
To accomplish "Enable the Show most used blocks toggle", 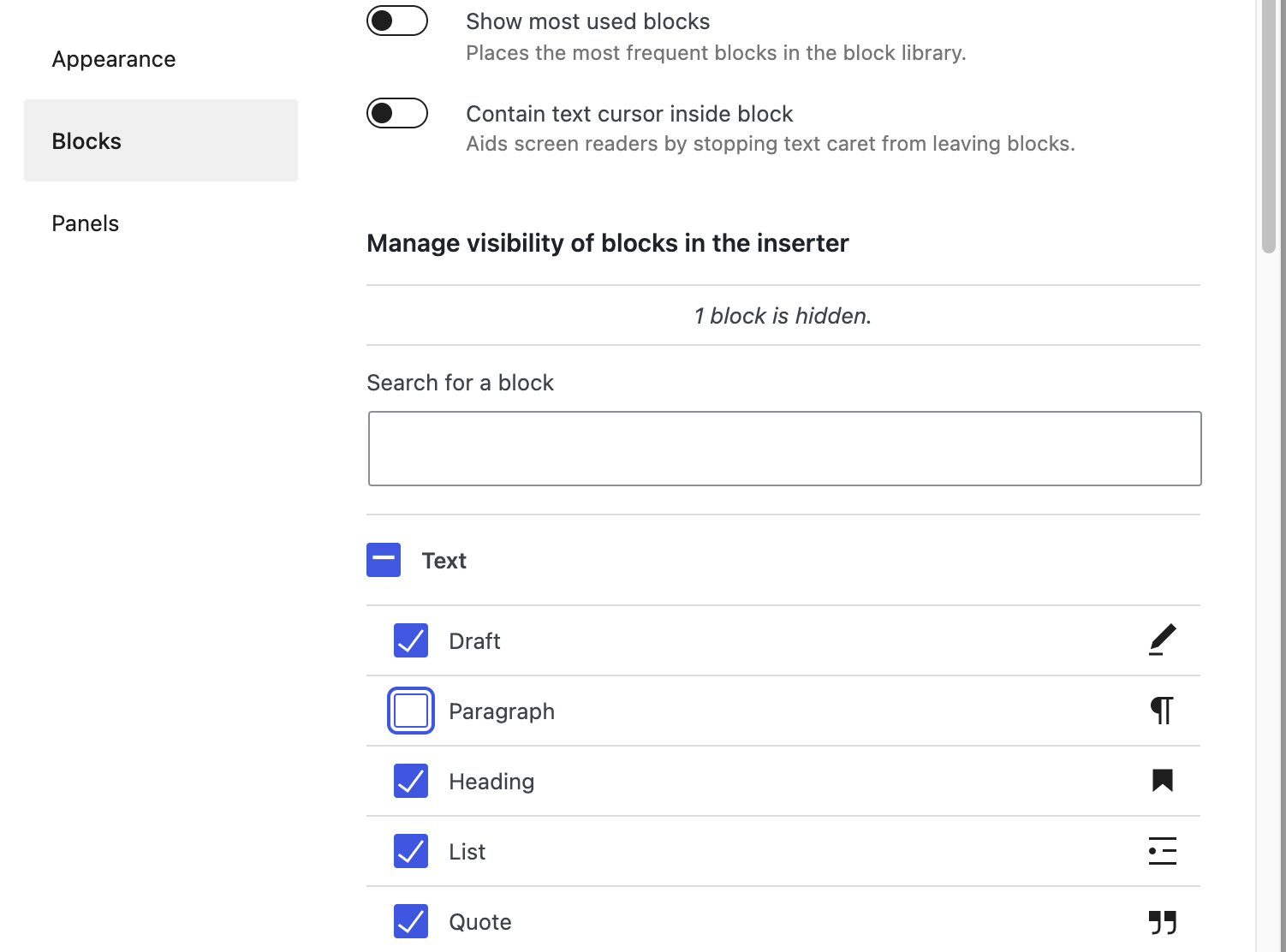I will tap(397, 21).
